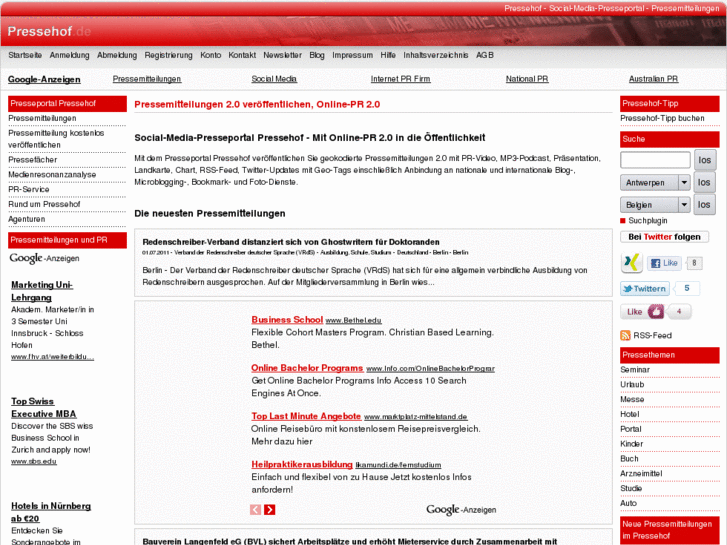Open Inhaltsverzeichnis in the top menu
Image resolution: width=727 pixels, height=545 pixels.
(436, 55)
